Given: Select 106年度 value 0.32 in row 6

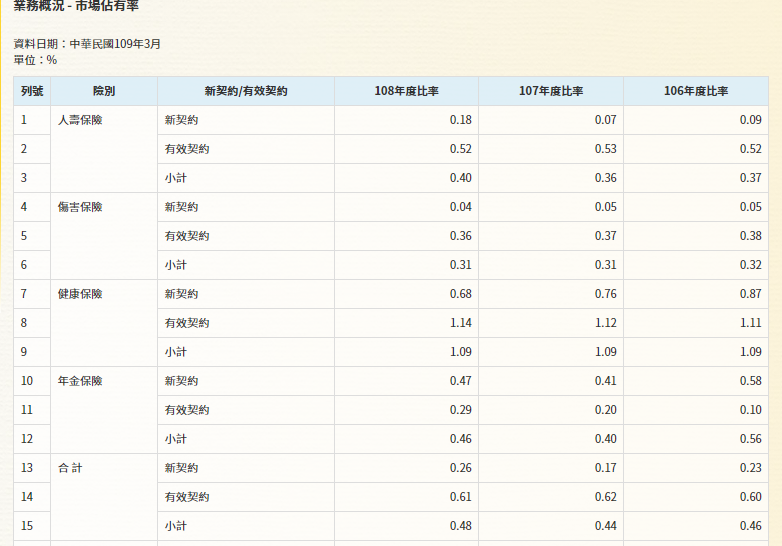Looking at the screenshot, I should coord(751,265).
